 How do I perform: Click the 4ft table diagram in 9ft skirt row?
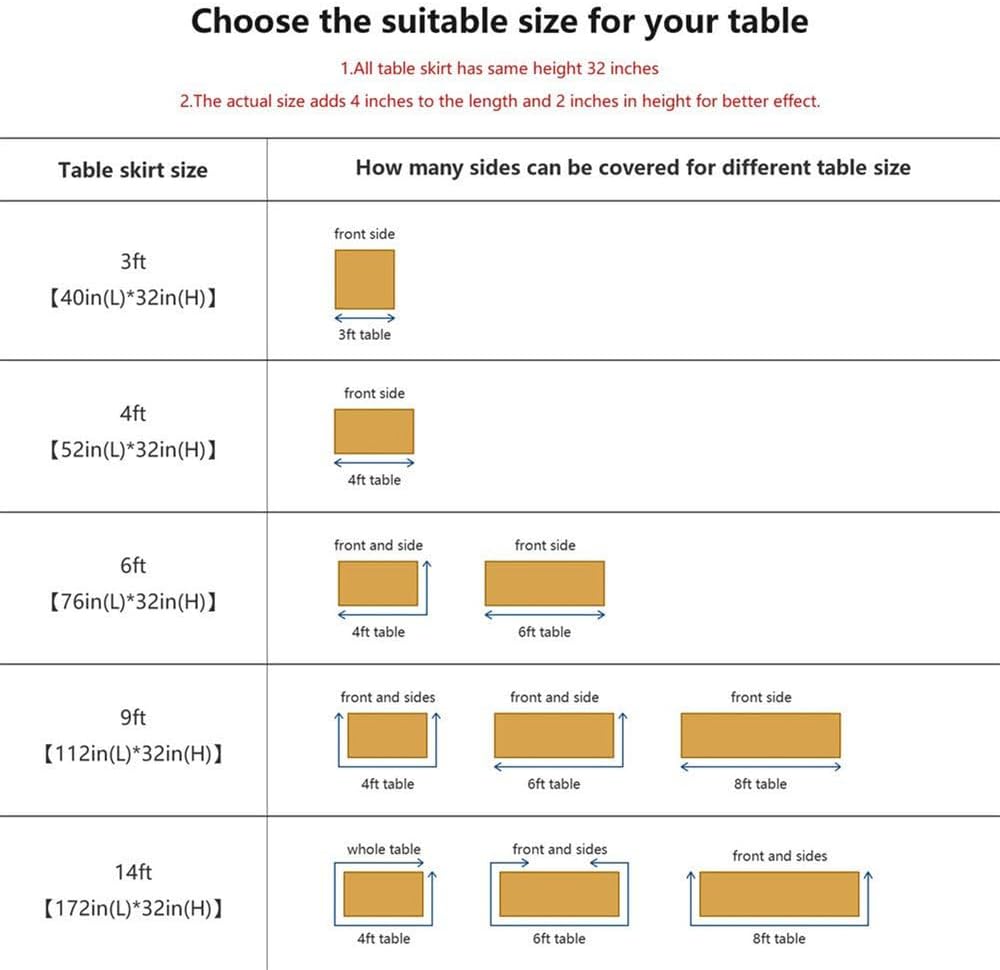387,735
